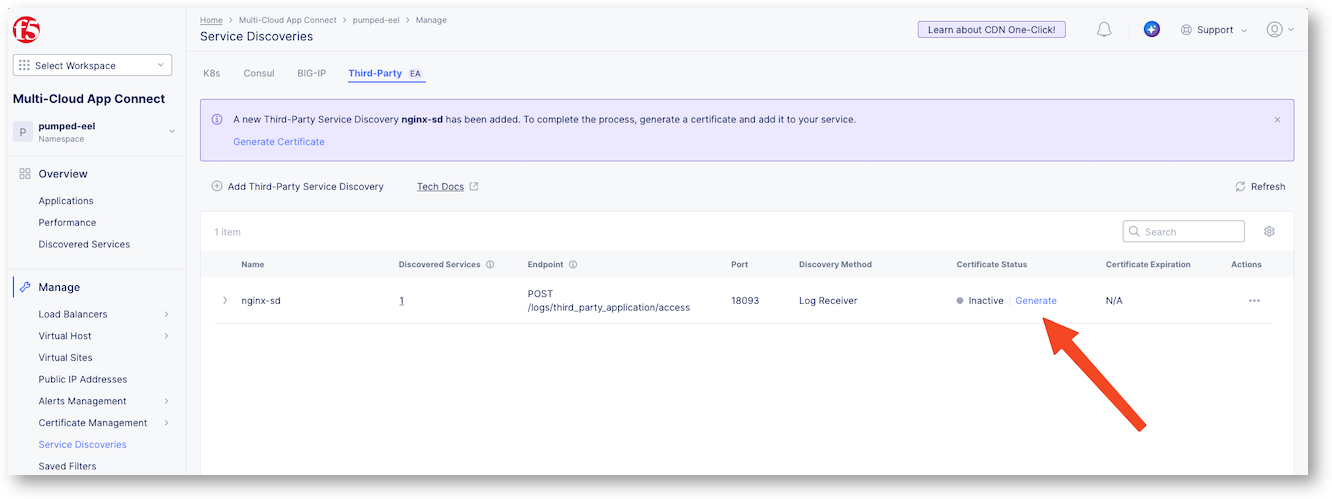
Task: Click Learn about CDN One-Click! button
Action: (x=992, y=30)
